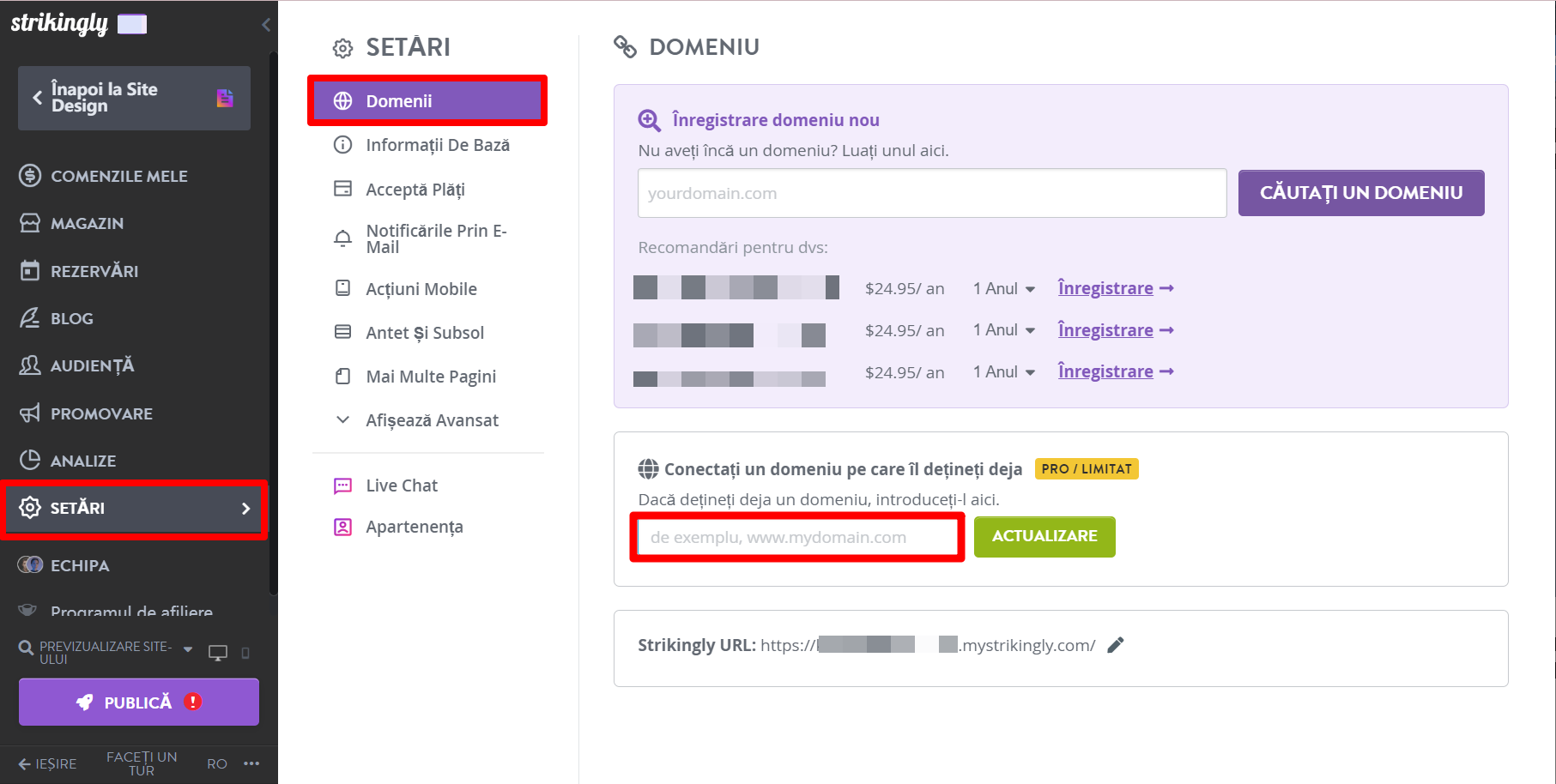Click Faceți un tur
The height and width of the screenshot is (784, 1556).
click(142, 763)
